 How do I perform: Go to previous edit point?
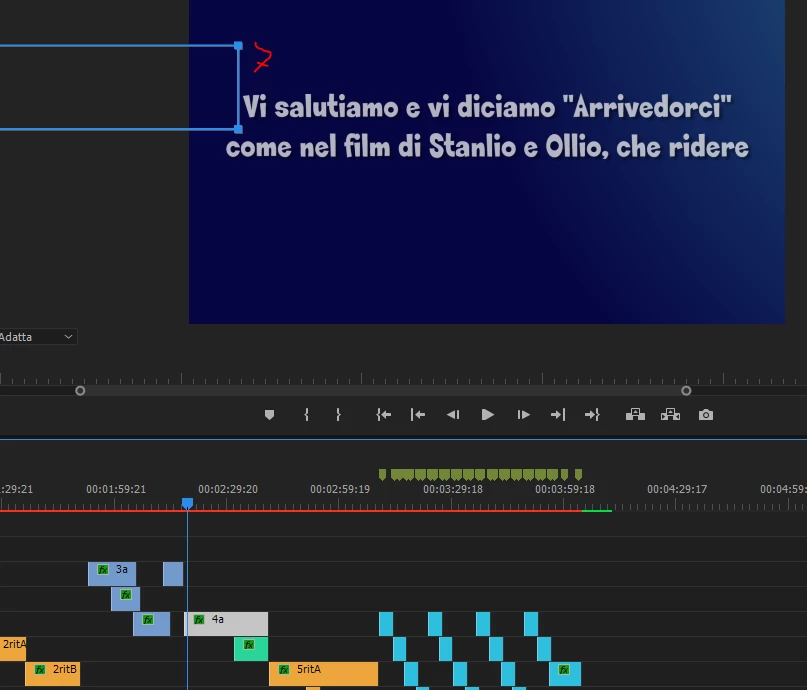click(x=418, y=415)
